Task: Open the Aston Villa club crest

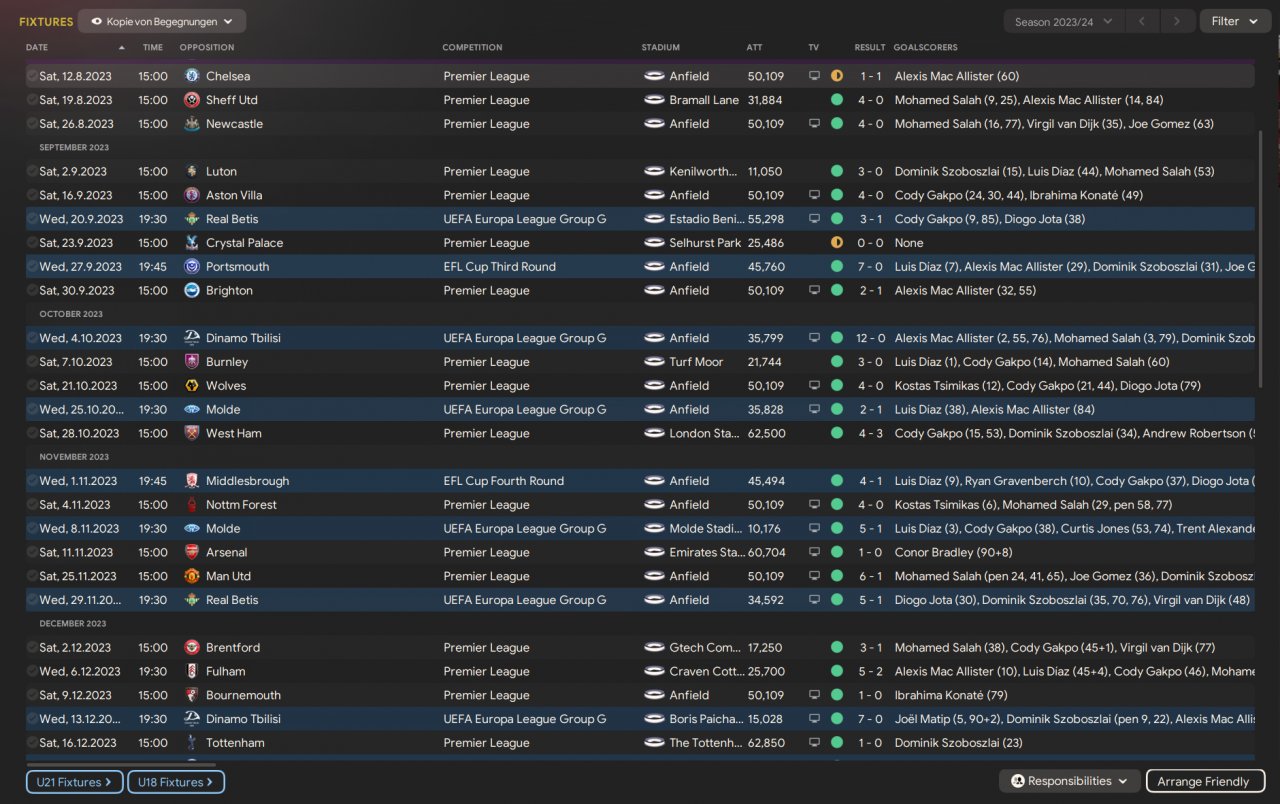Action: click(192, 195)
